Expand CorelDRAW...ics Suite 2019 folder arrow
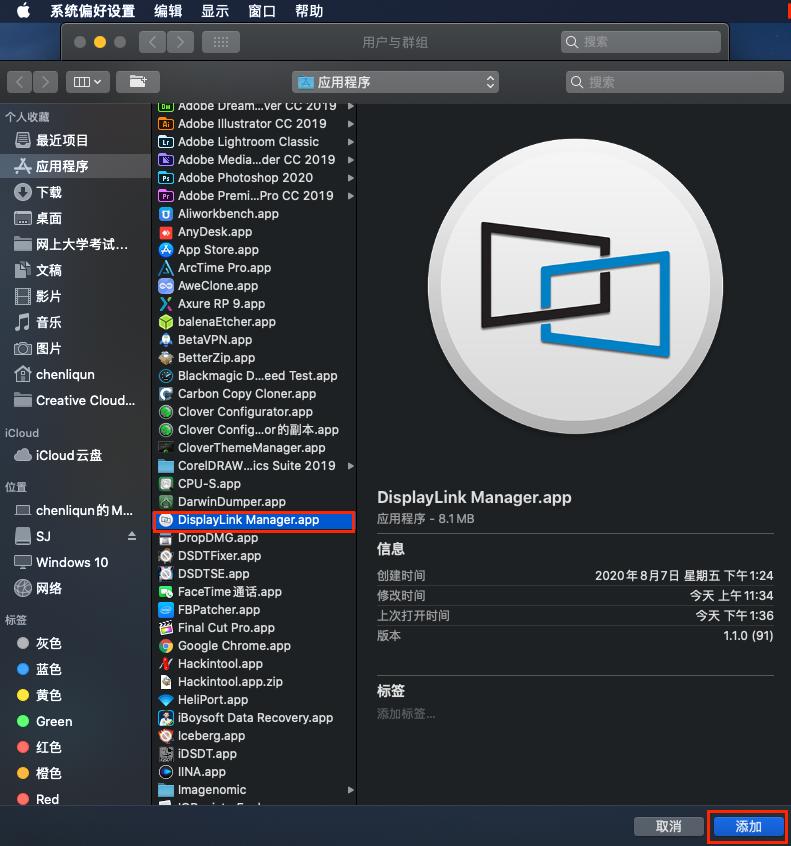The height and width of the screenshot is (846, 791). pyautogui.click(x=351, y=466)
